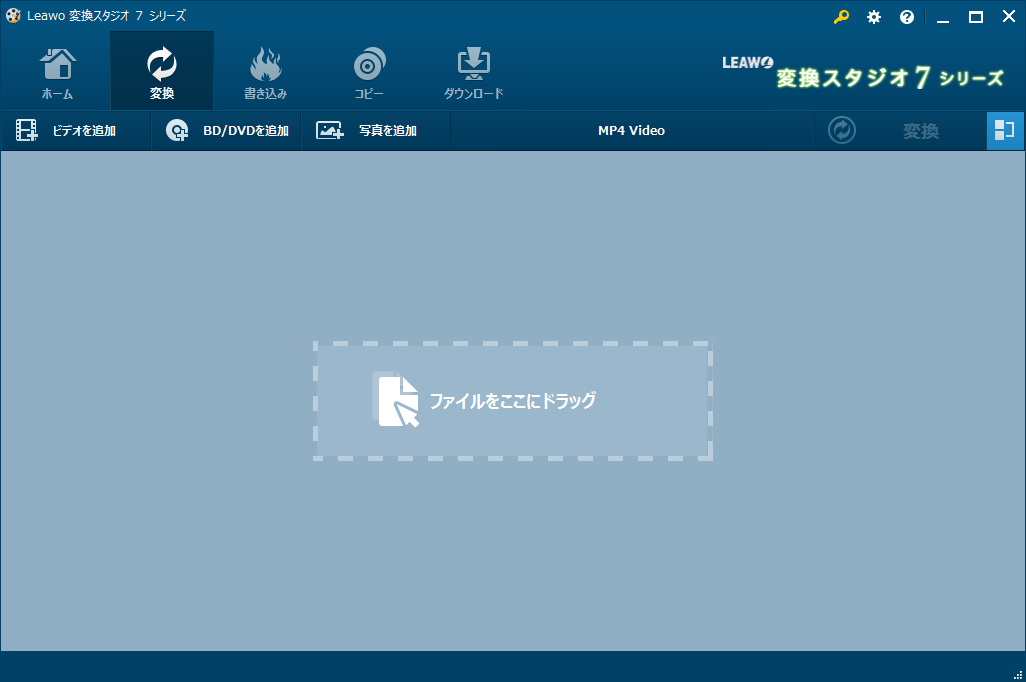This screenshot has width=1026, height=682.
Task: Open help with the question mark icon
Action: click(907, 17)
